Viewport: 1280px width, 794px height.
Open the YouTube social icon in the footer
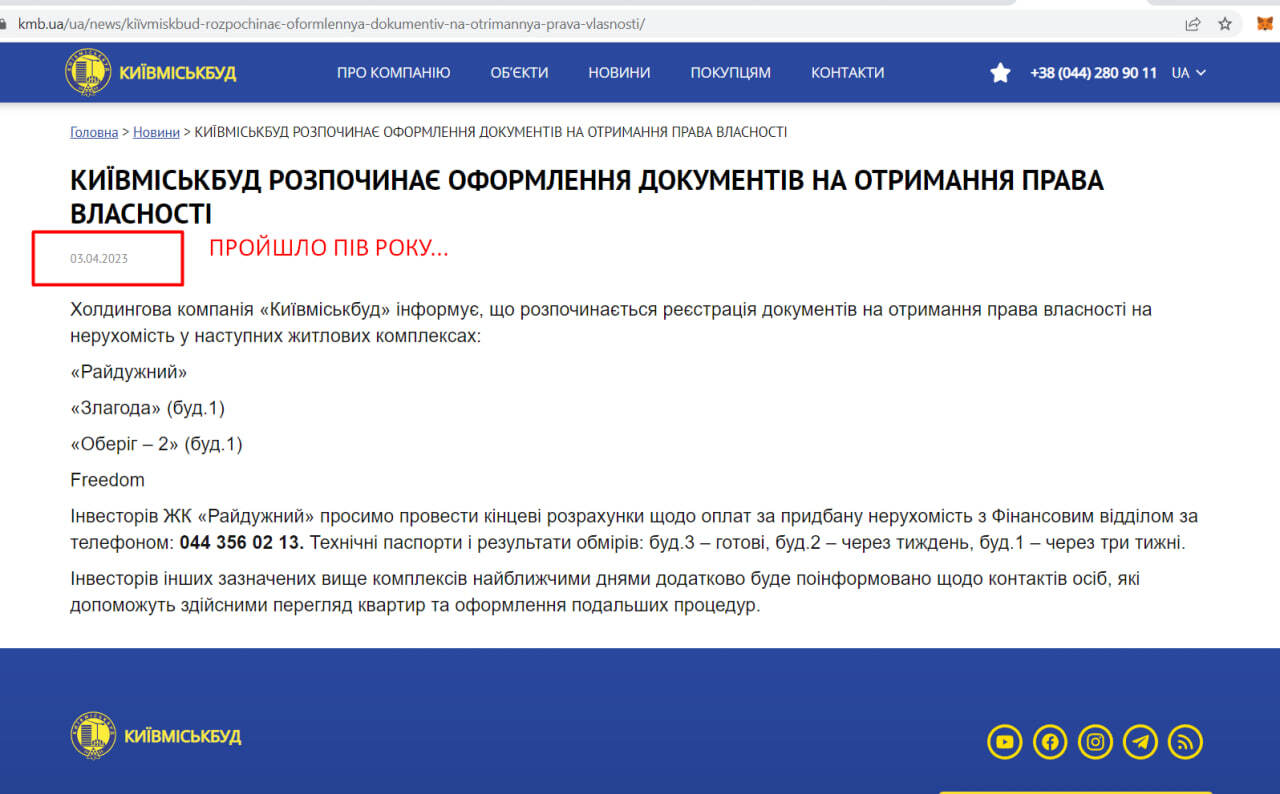click(1004, 742)
